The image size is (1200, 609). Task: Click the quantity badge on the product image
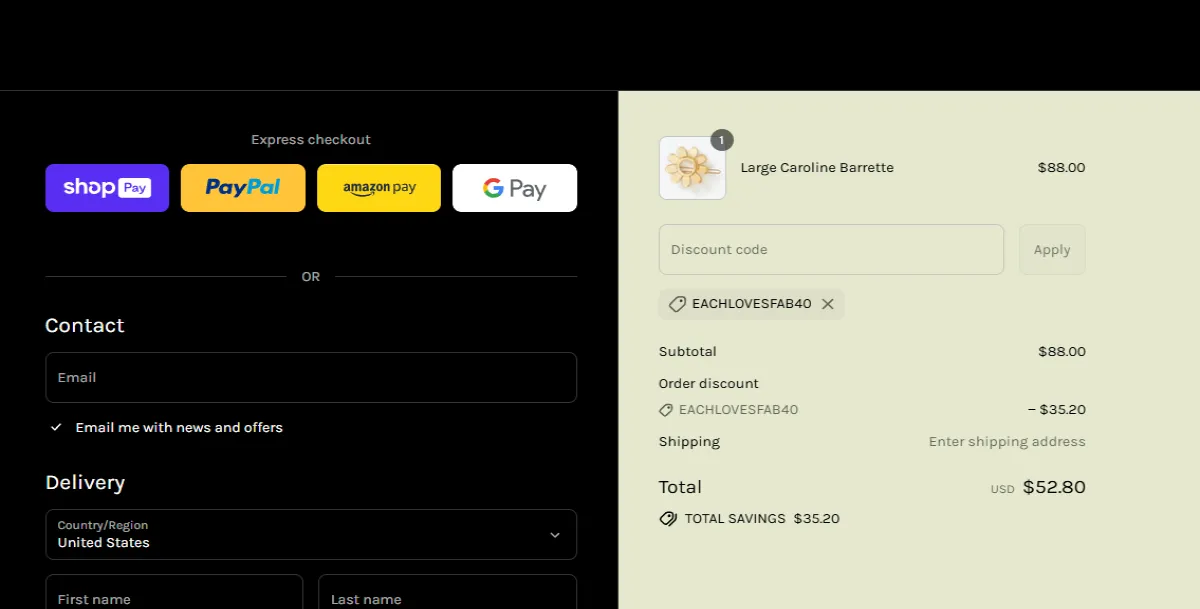721,140
